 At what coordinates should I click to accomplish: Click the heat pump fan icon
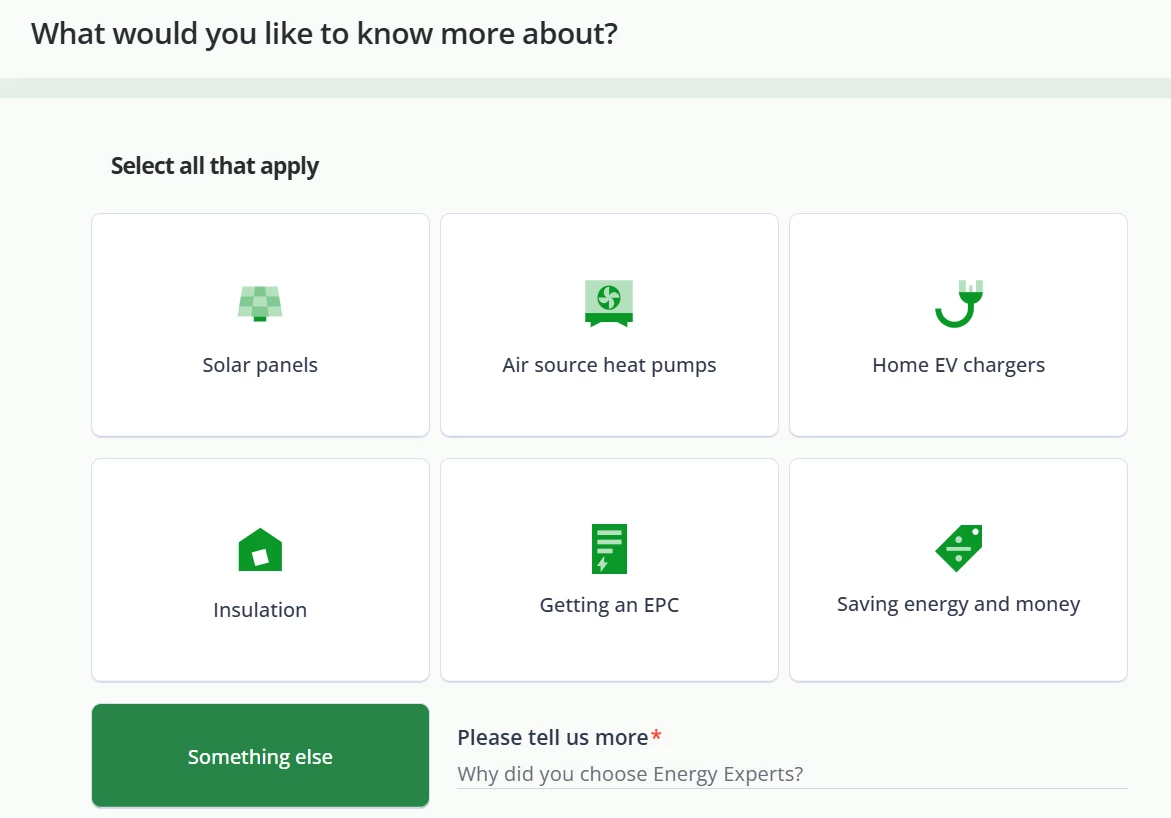(x=609, y=302)
